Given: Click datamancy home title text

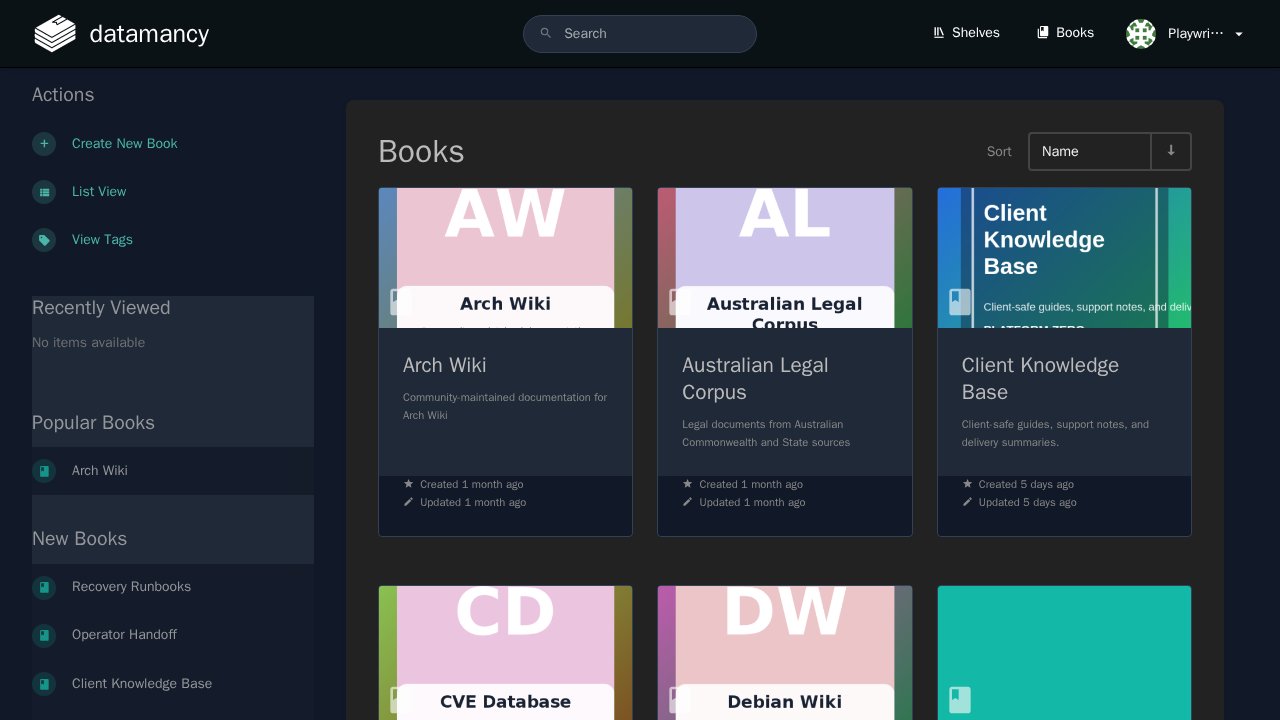Looking at the screenshot, I should coord(149,34).
